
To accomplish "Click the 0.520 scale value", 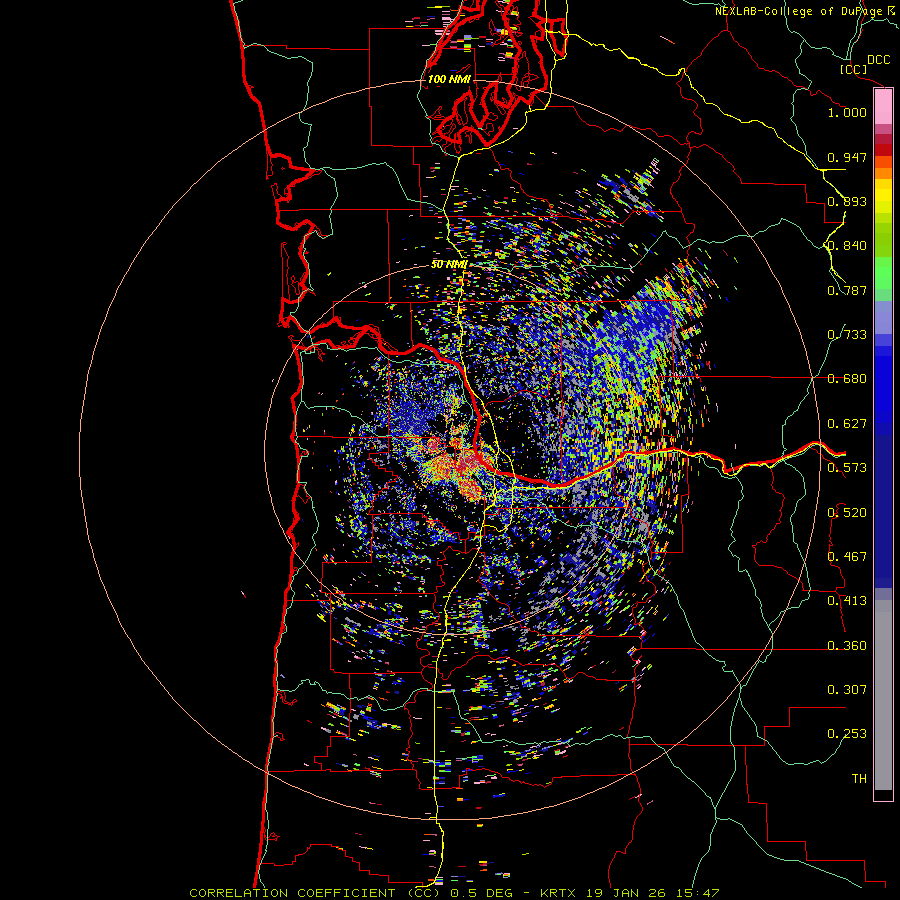I will [847, 513].
